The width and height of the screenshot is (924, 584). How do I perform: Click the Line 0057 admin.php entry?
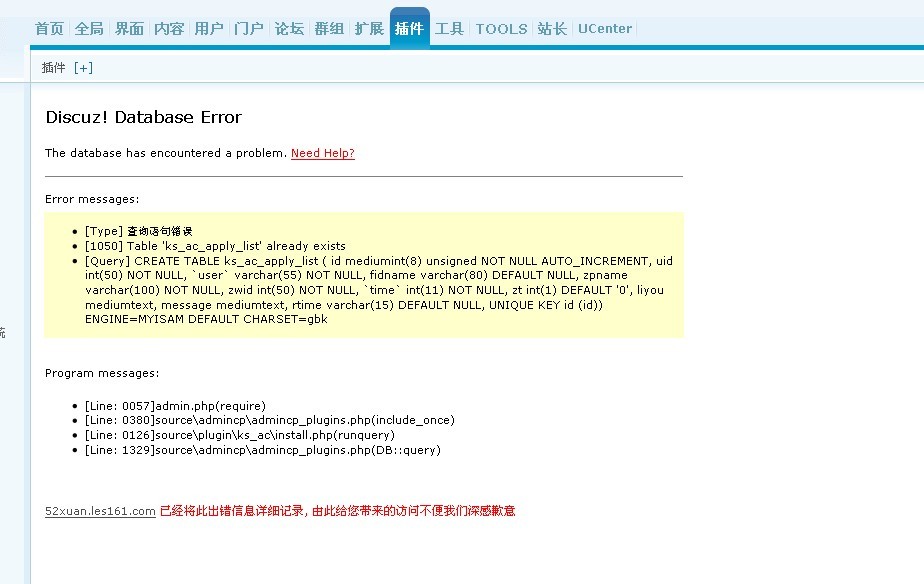(175, 406)
